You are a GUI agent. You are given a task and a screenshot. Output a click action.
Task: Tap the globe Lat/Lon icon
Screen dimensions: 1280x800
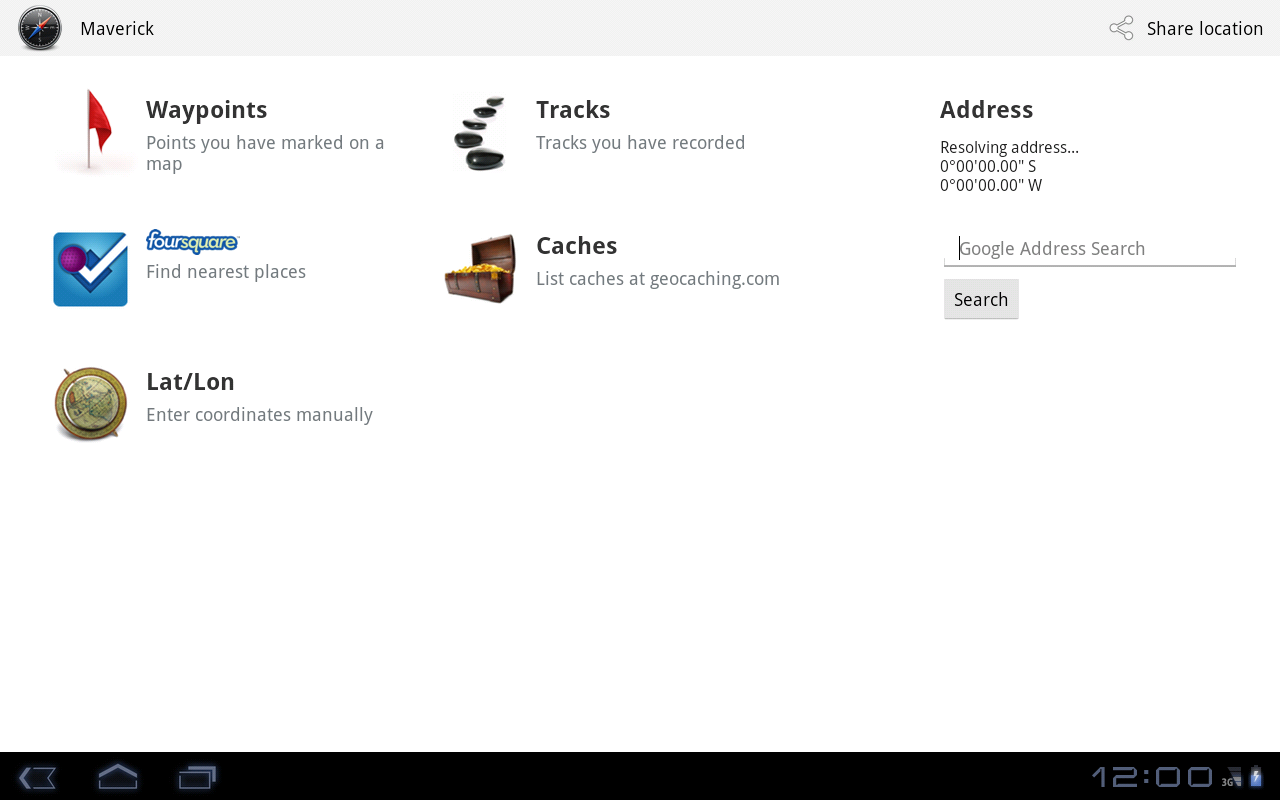coord(91,404)
